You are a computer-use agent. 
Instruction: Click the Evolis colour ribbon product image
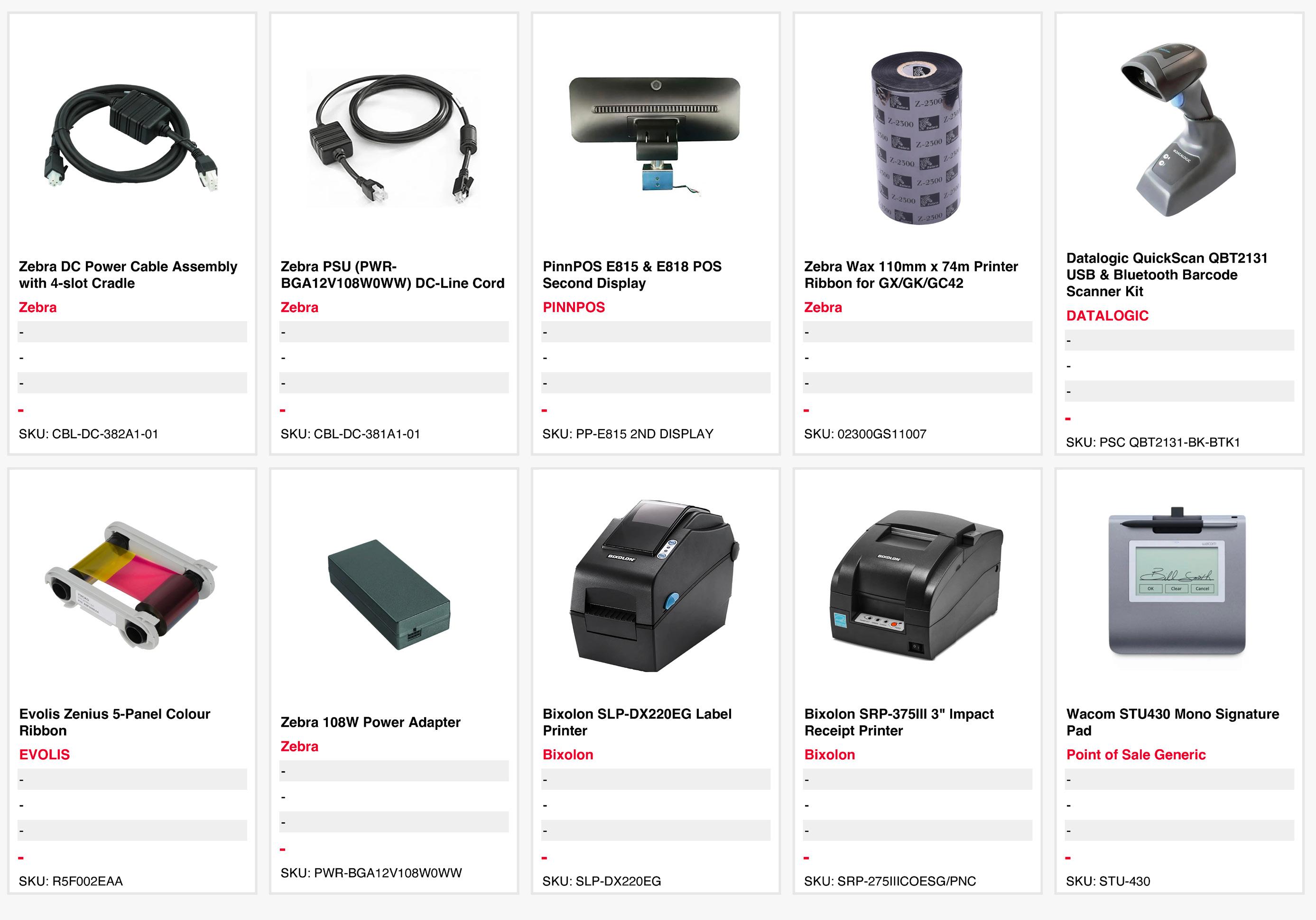click(132, 586)
